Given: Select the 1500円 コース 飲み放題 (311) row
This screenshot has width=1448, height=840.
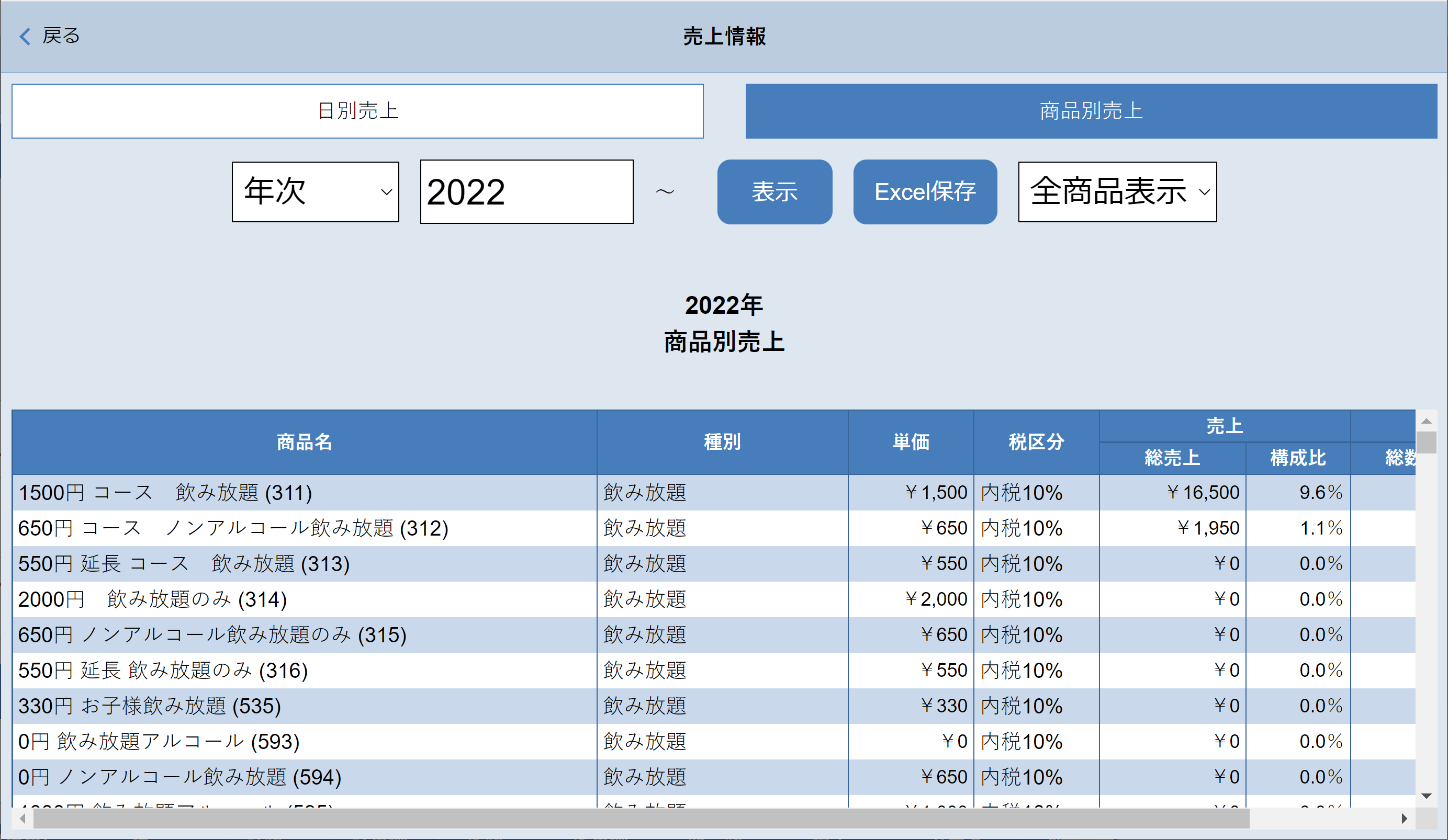Looking at the screenshot, I should tap(165, 493).
